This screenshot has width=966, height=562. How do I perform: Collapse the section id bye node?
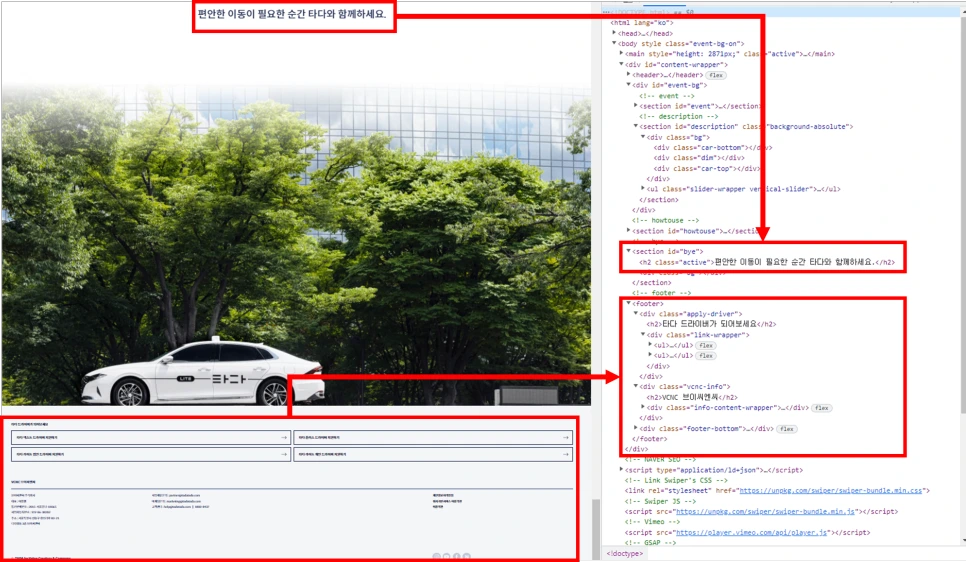pyautogui.click(x=628, y=251)
